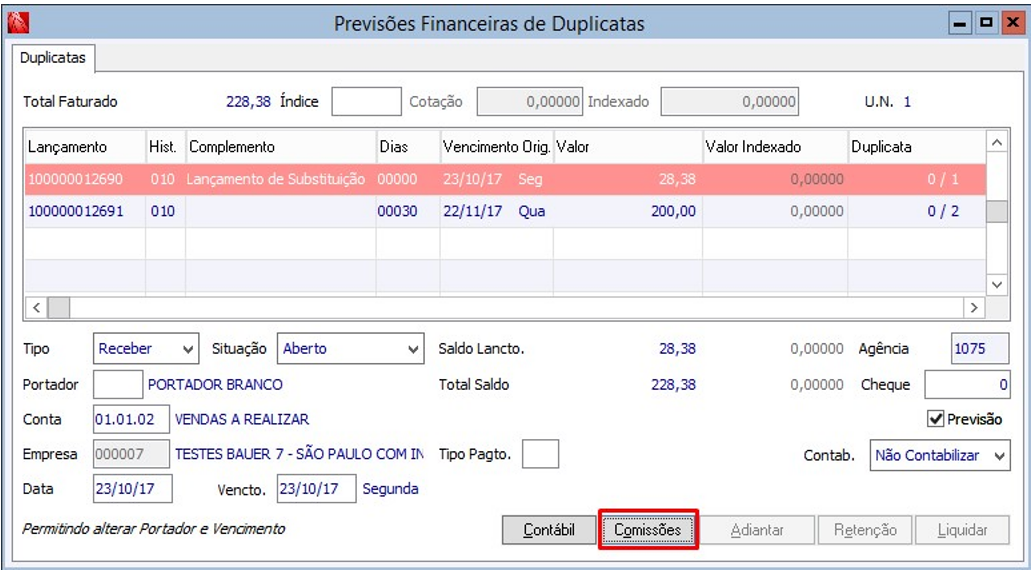The image size is (1034, 571).
Task: Click the 0 / 2 duplicata cell
Action: (917, 211)
